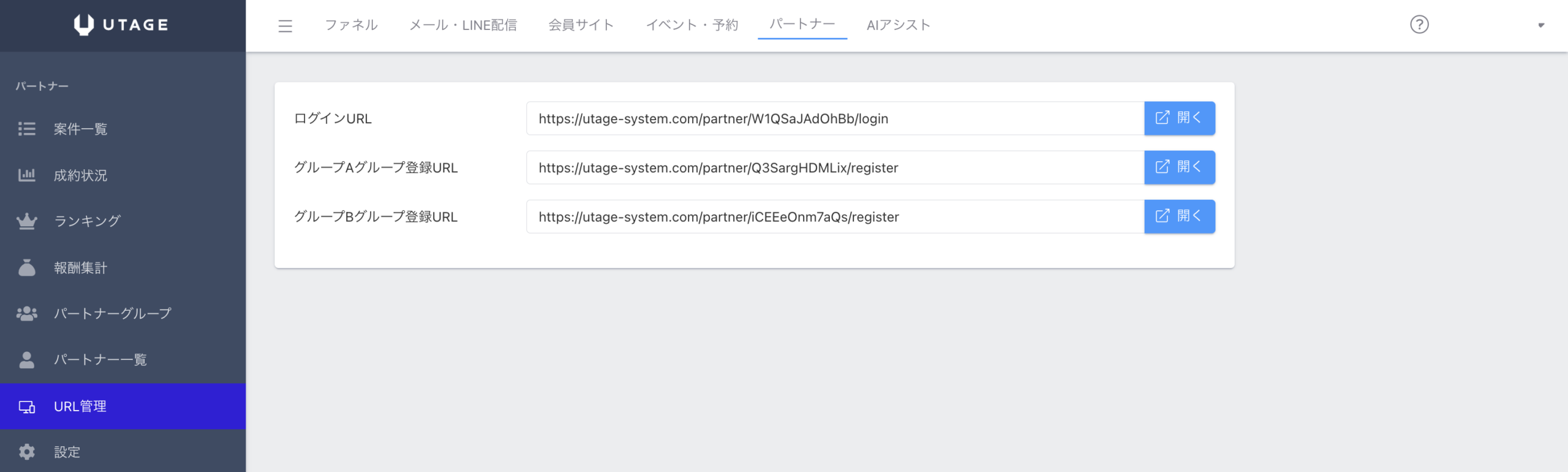Screen dimensions: 1568x472
Task: Click the 案件一覧 list icon in sidebar
Action: (26, 129)
